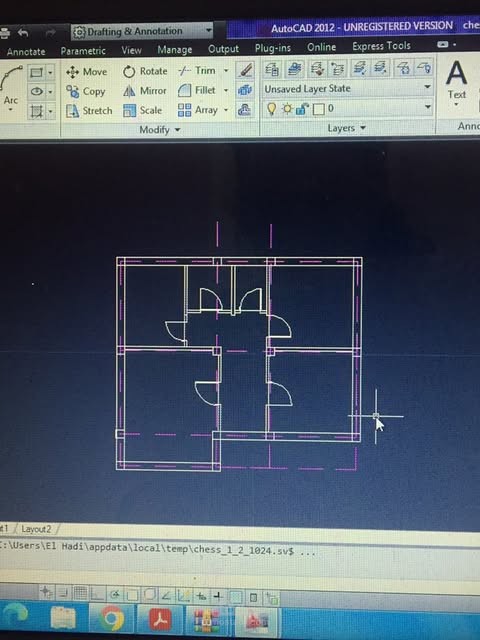Select the Move tool
Viewport: 480px width, 640px height.
(87, 72)
